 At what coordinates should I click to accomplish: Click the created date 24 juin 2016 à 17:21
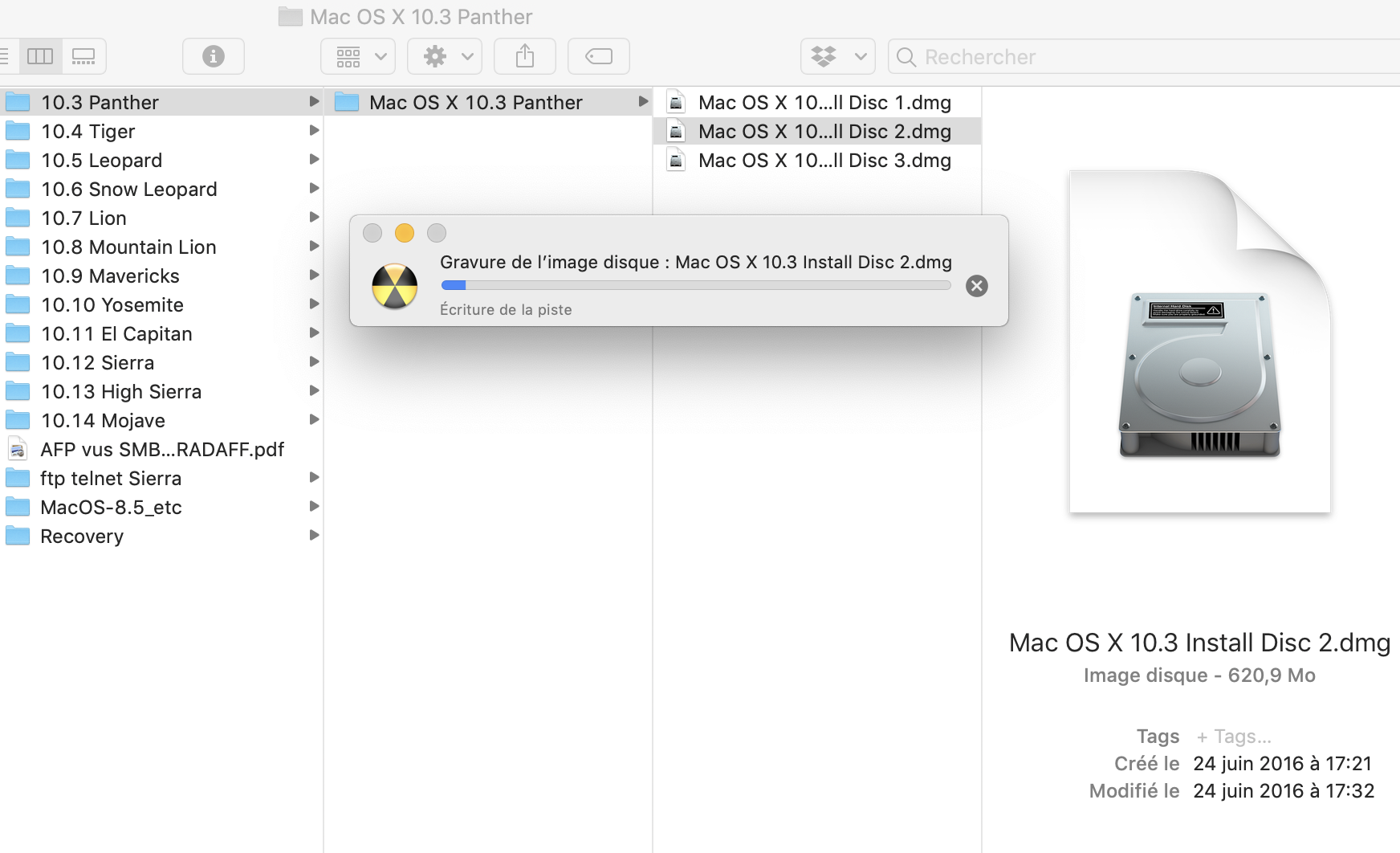click(1283, 763)
